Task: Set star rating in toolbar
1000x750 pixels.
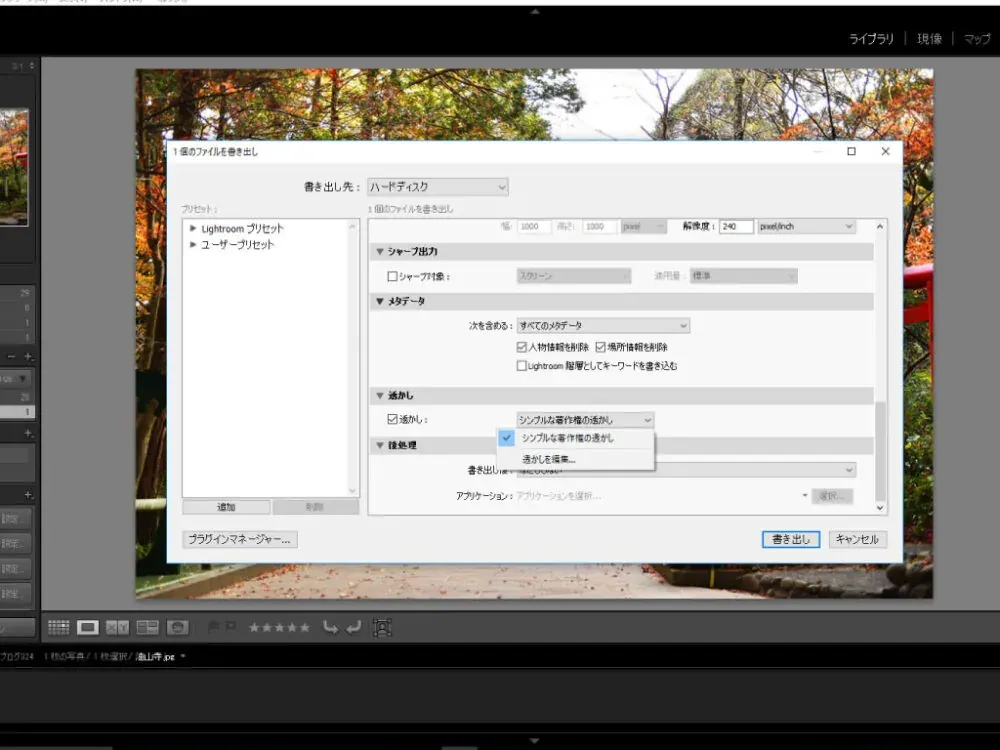Action: coord(279,628)
